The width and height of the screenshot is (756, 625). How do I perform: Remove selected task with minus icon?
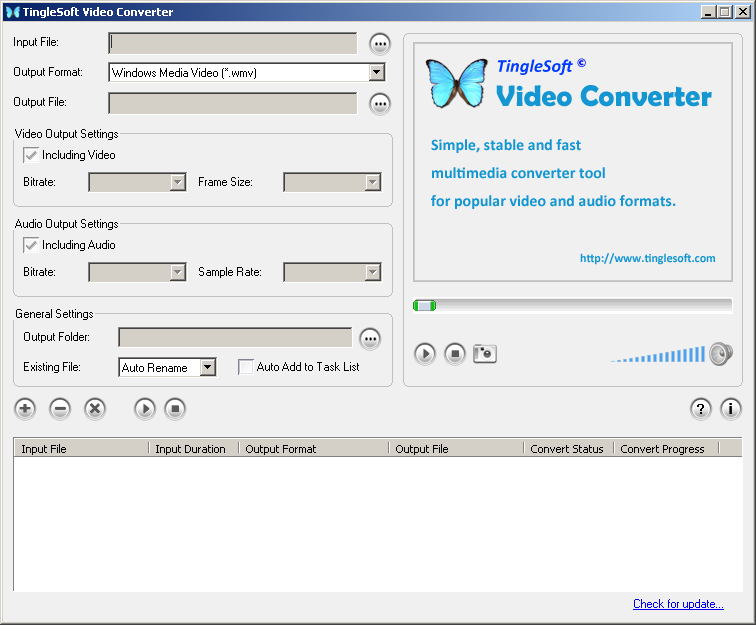60,409
